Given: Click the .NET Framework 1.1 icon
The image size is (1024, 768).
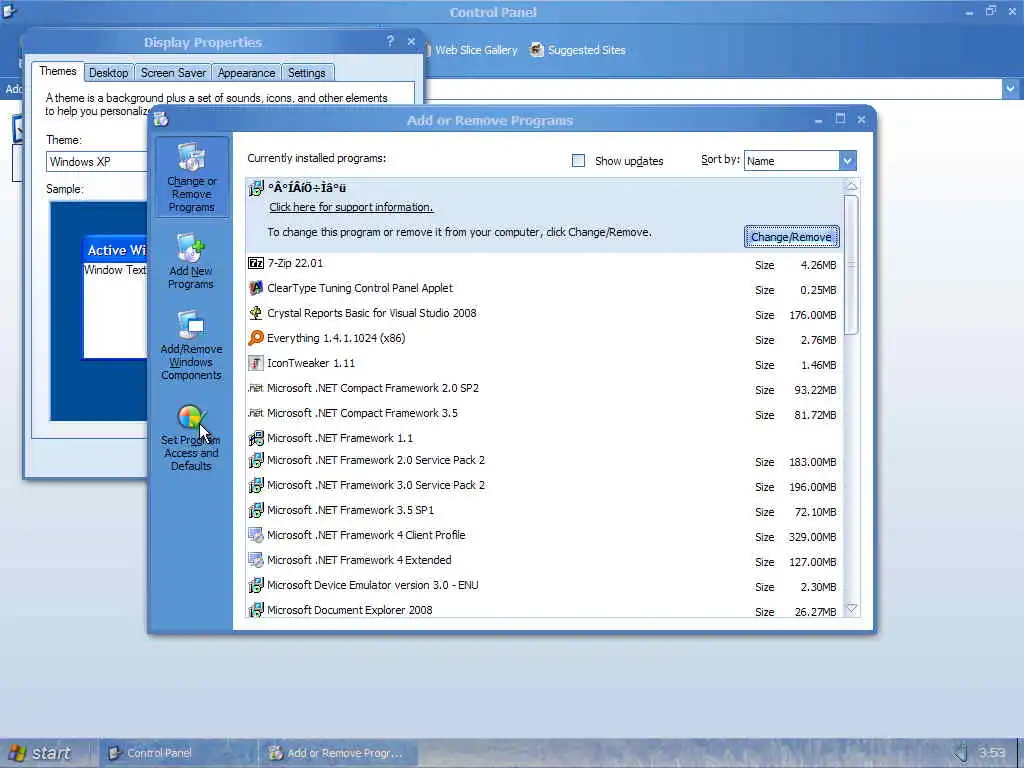Looking at the screenshot, I should pyautogui.click(x=256, y=438).
